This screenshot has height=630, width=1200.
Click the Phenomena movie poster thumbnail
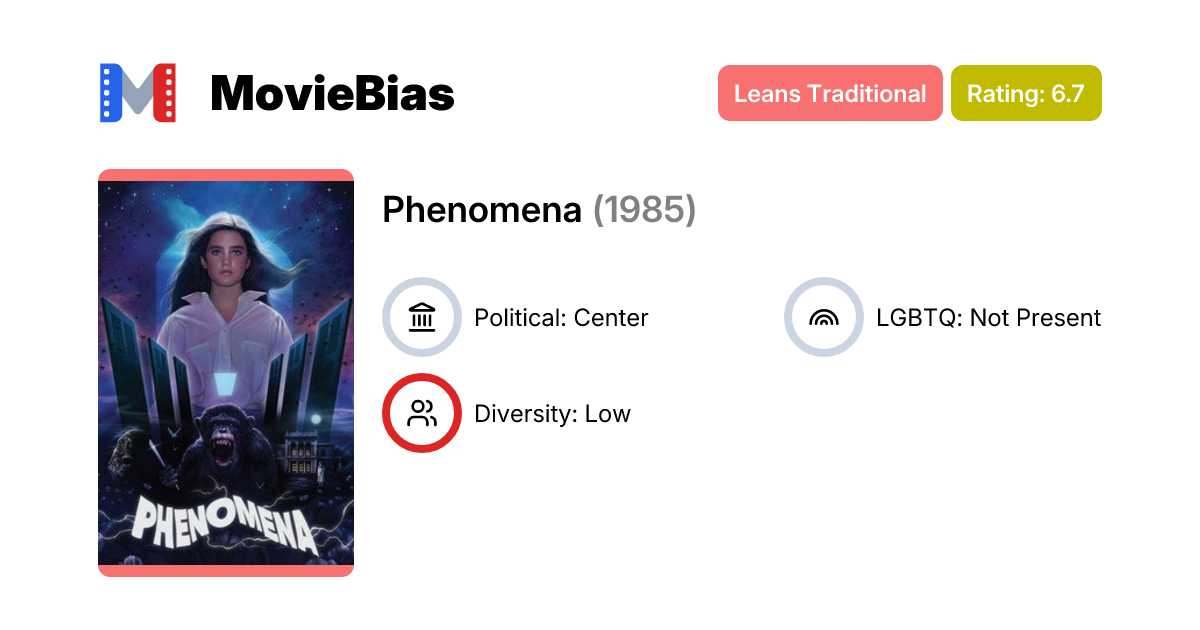coord(225,372)
